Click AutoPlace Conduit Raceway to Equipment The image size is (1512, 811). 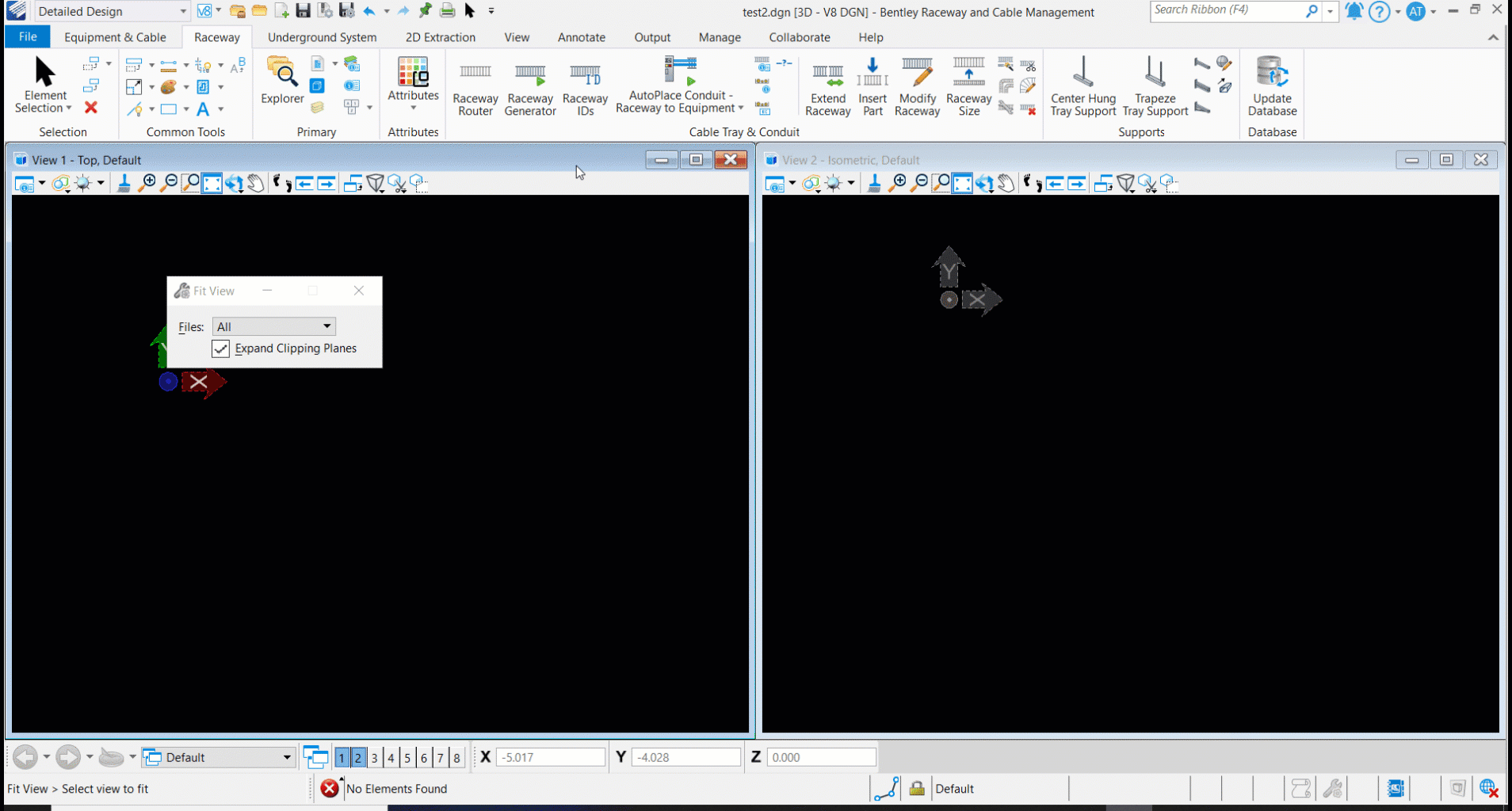click(x=679, y=87)
